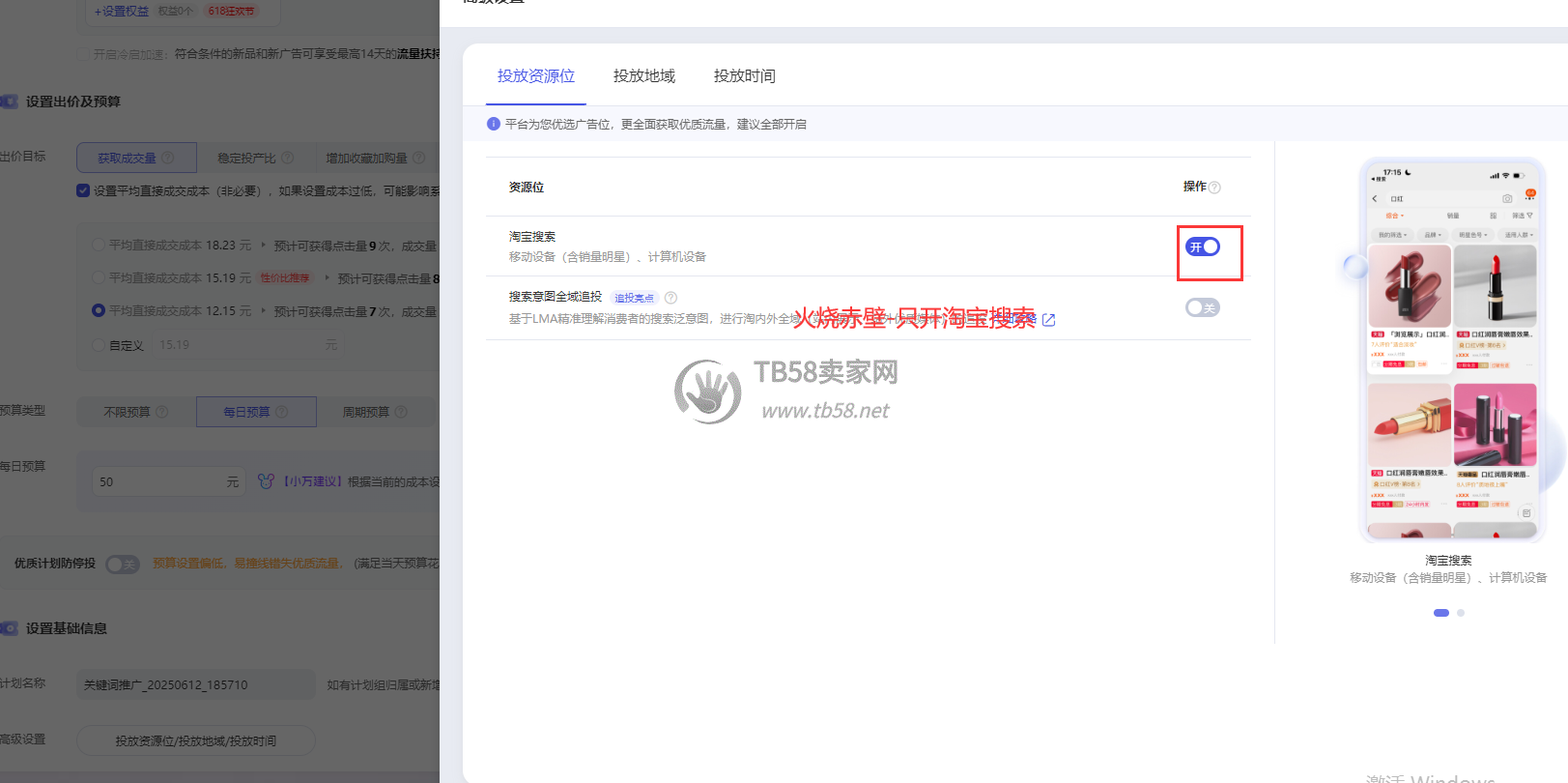The width and height of the screenshot is (1568, 783).
Task: Choose 每日预算 budget type
Action: [256, 412]
